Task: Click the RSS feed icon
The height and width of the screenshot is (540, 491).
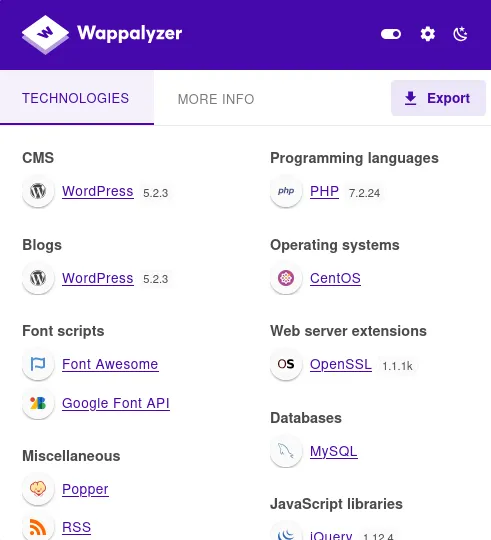Action: point(38,527)
